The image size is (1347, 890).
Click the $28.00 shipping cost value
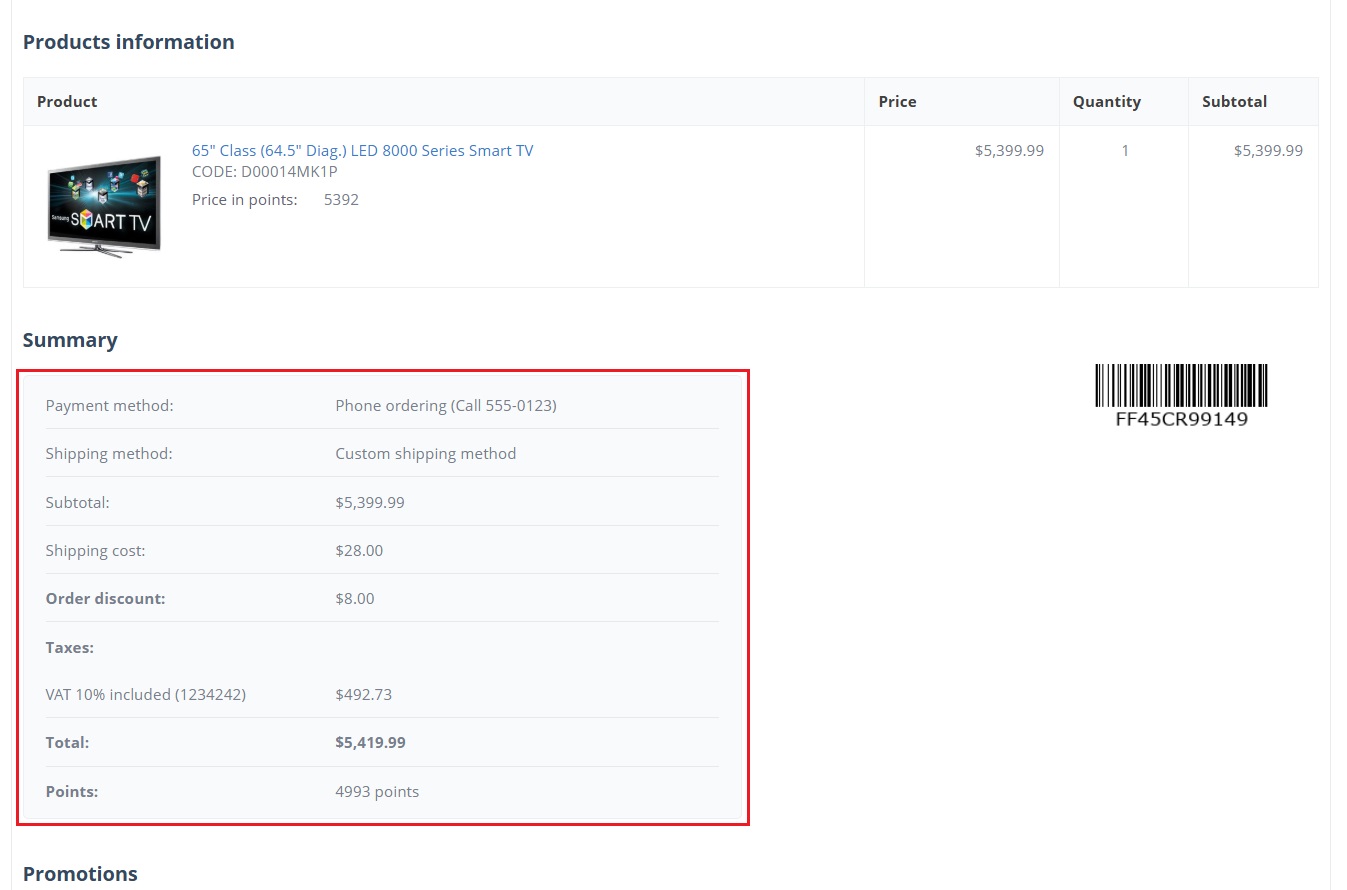click(359, 551)
